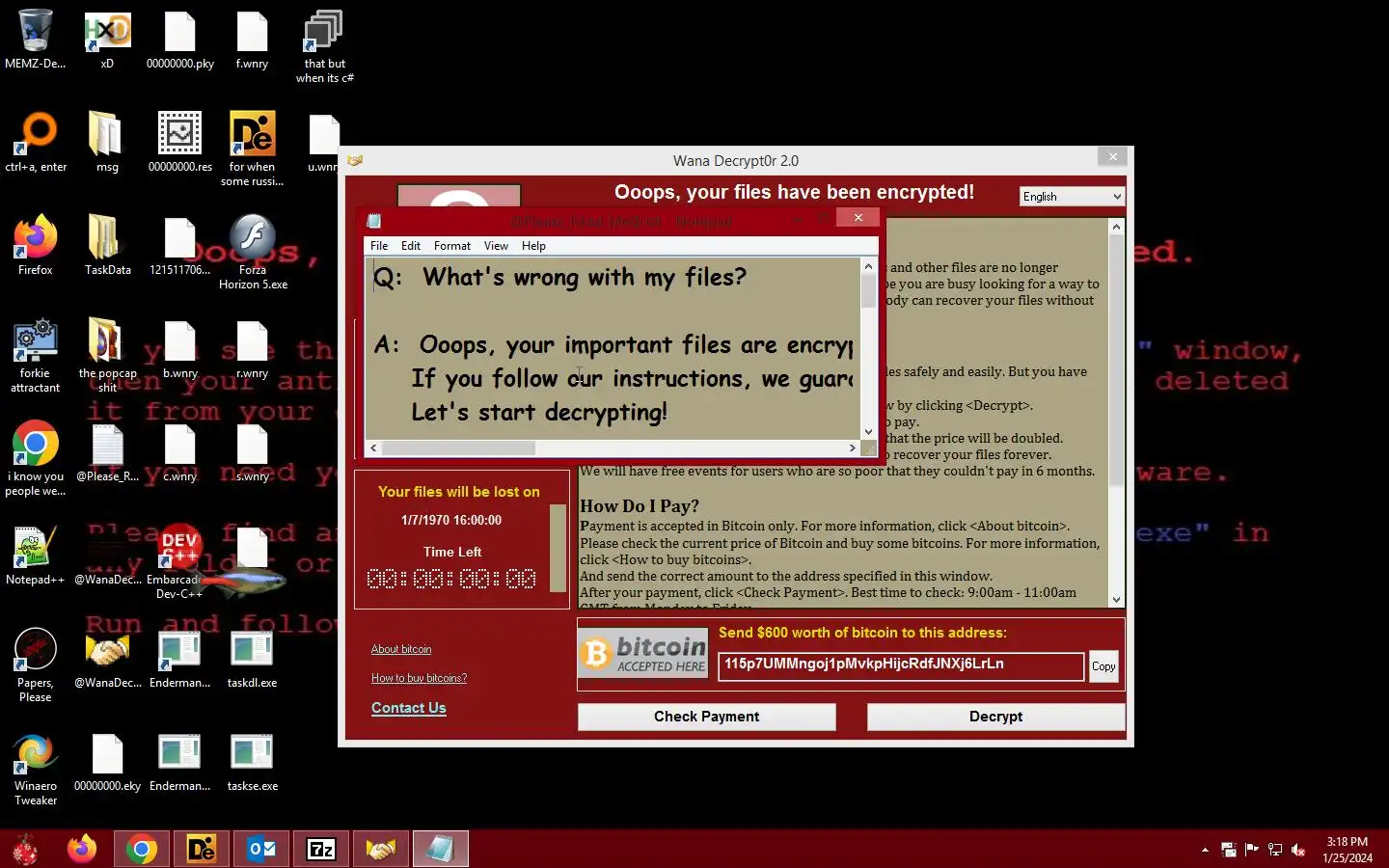Switch to Firefox in the taskbar
This screenshot has width=1389, height=868.
pos(82,849)
